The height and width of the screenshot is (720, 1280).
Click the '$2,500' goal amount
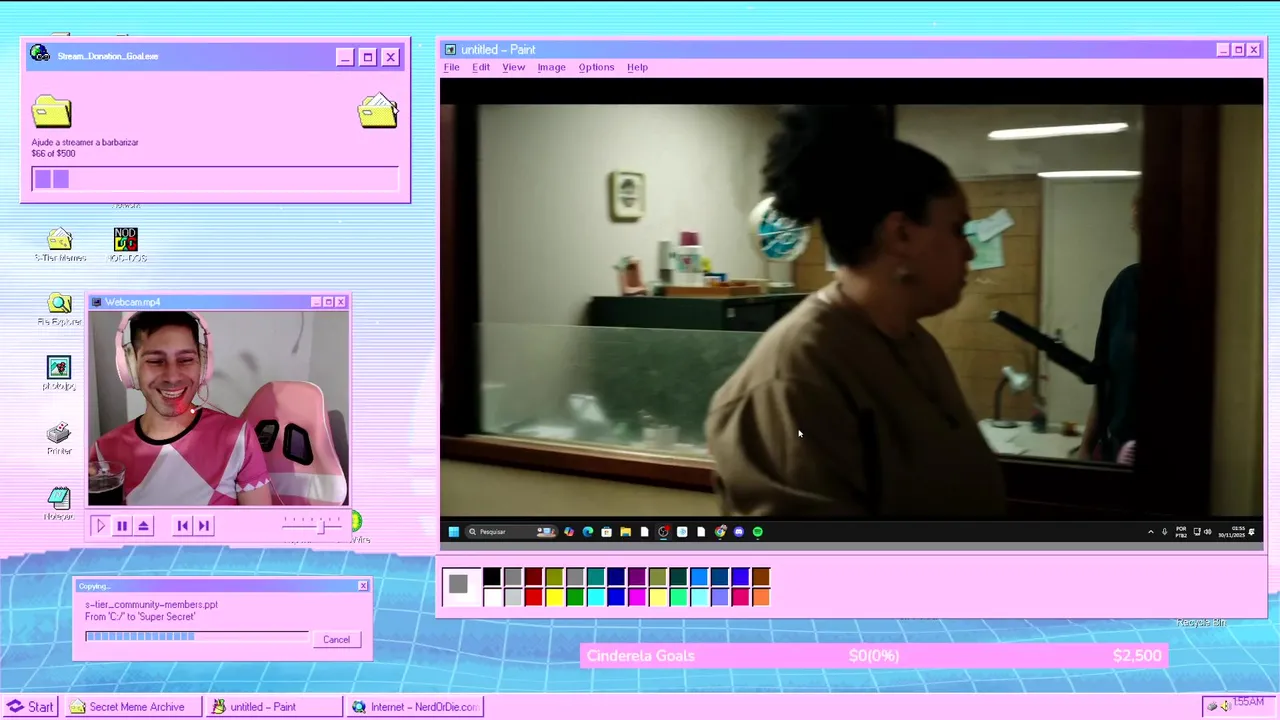tap(1137, 656)
